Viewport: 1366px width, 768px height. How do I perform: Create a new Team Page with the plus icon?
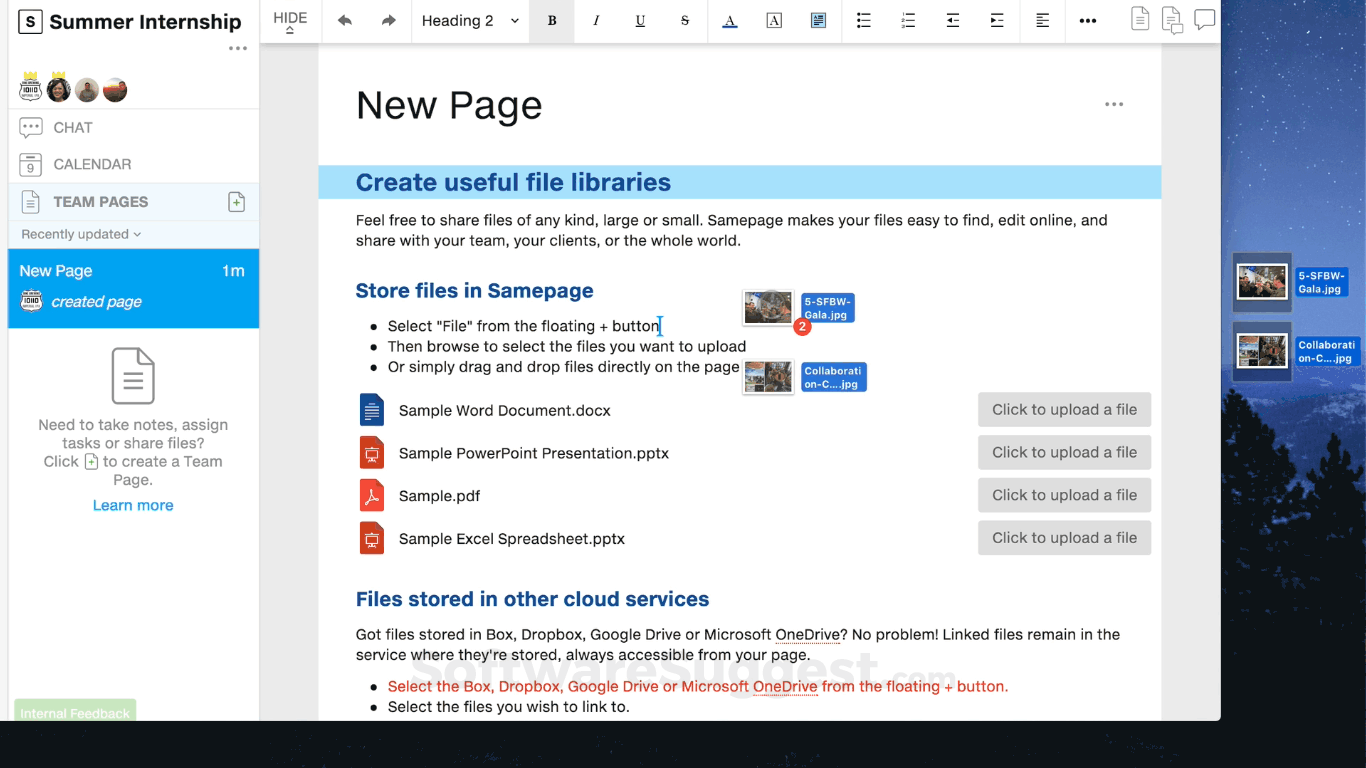click(236, 201)
